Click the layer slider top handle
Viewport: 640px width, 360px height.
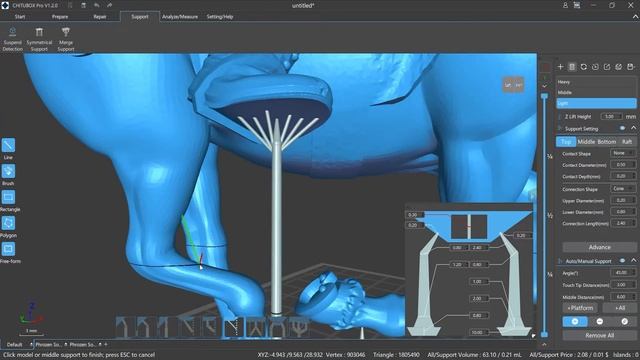[x=544, y=96]
